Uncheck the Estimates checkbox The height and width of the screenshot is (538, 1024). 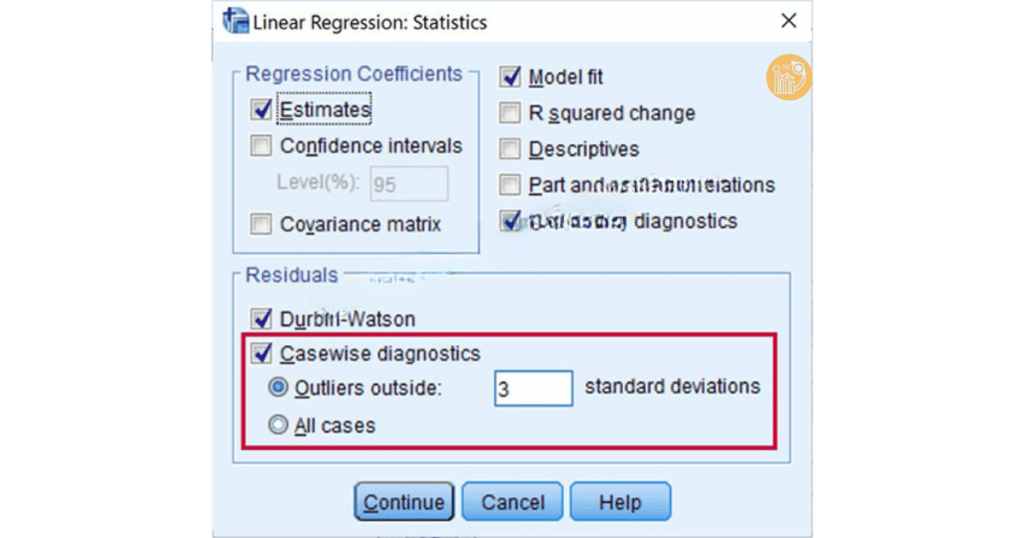[262, 109]
